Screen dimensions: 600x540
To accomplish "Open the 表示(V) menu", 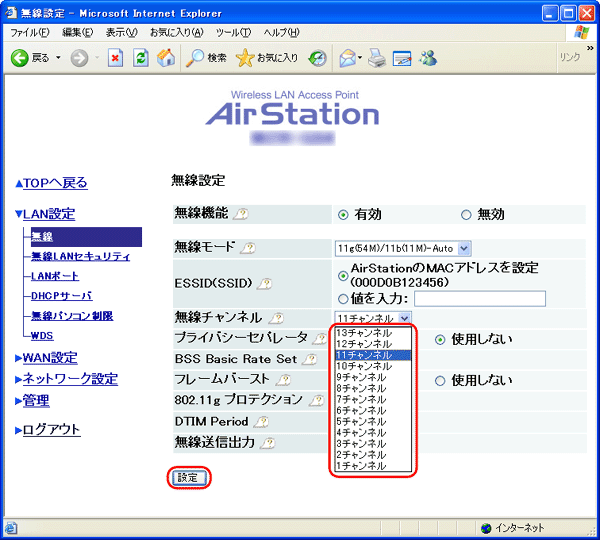I will (x=122, y=33).
